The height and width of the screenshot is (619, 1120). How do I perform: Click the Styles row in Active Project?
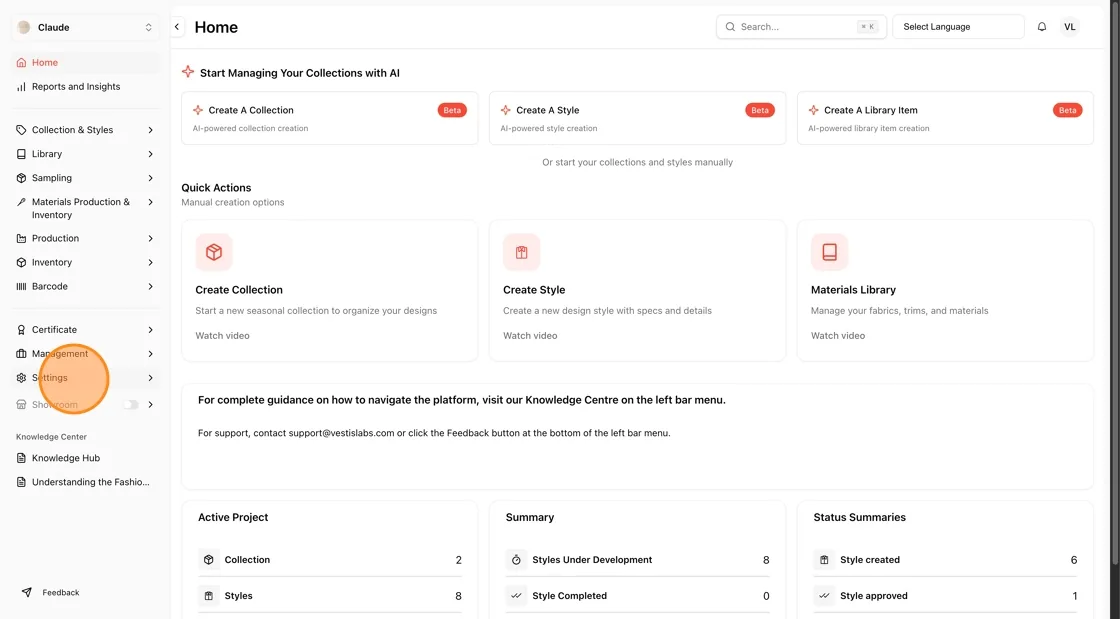pos(330,595)
